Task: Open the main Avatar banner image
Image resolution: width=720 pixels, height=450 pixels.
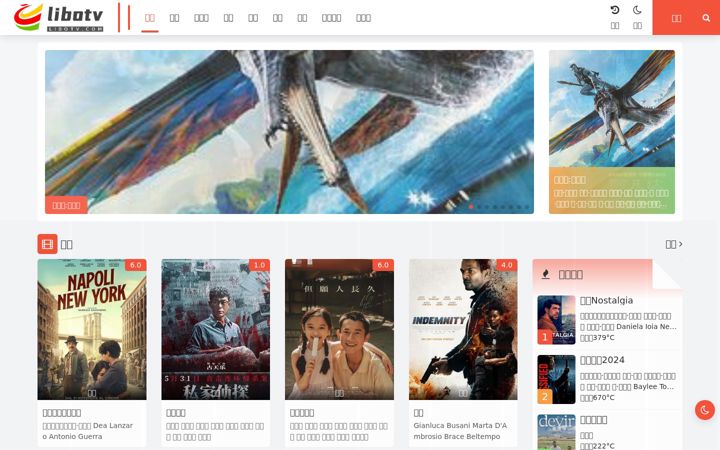Action: point(289,132)
